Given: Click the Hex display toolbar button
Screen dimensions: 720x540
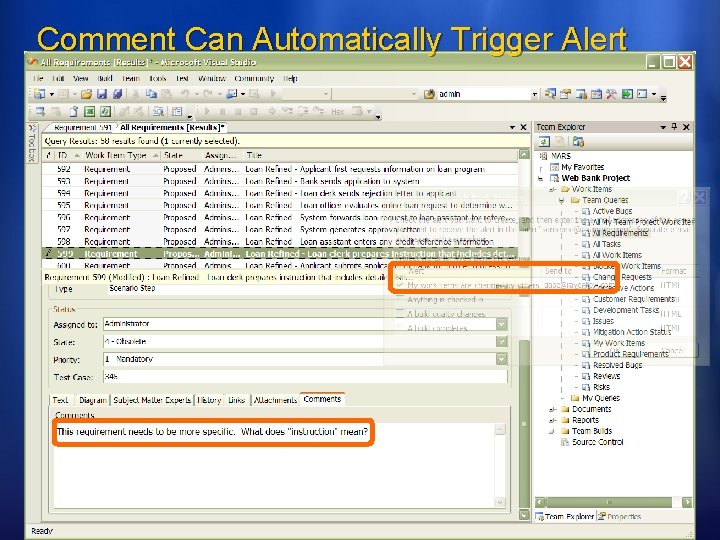Looking at the screenshot, I should pyautogui.click(x=338, y=112).
